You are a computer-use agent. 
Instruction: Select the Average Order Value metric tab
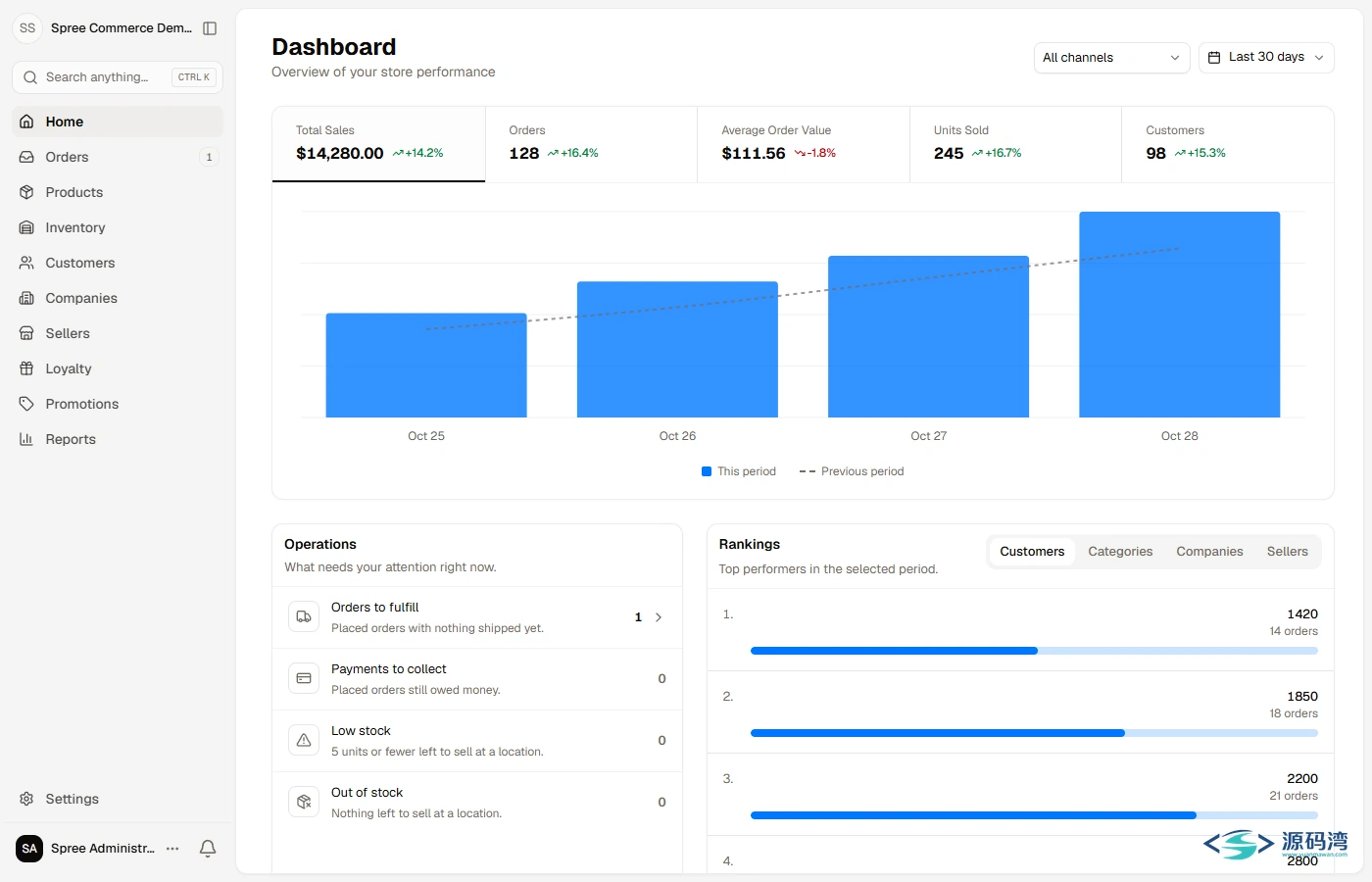(x=804, y=144)
